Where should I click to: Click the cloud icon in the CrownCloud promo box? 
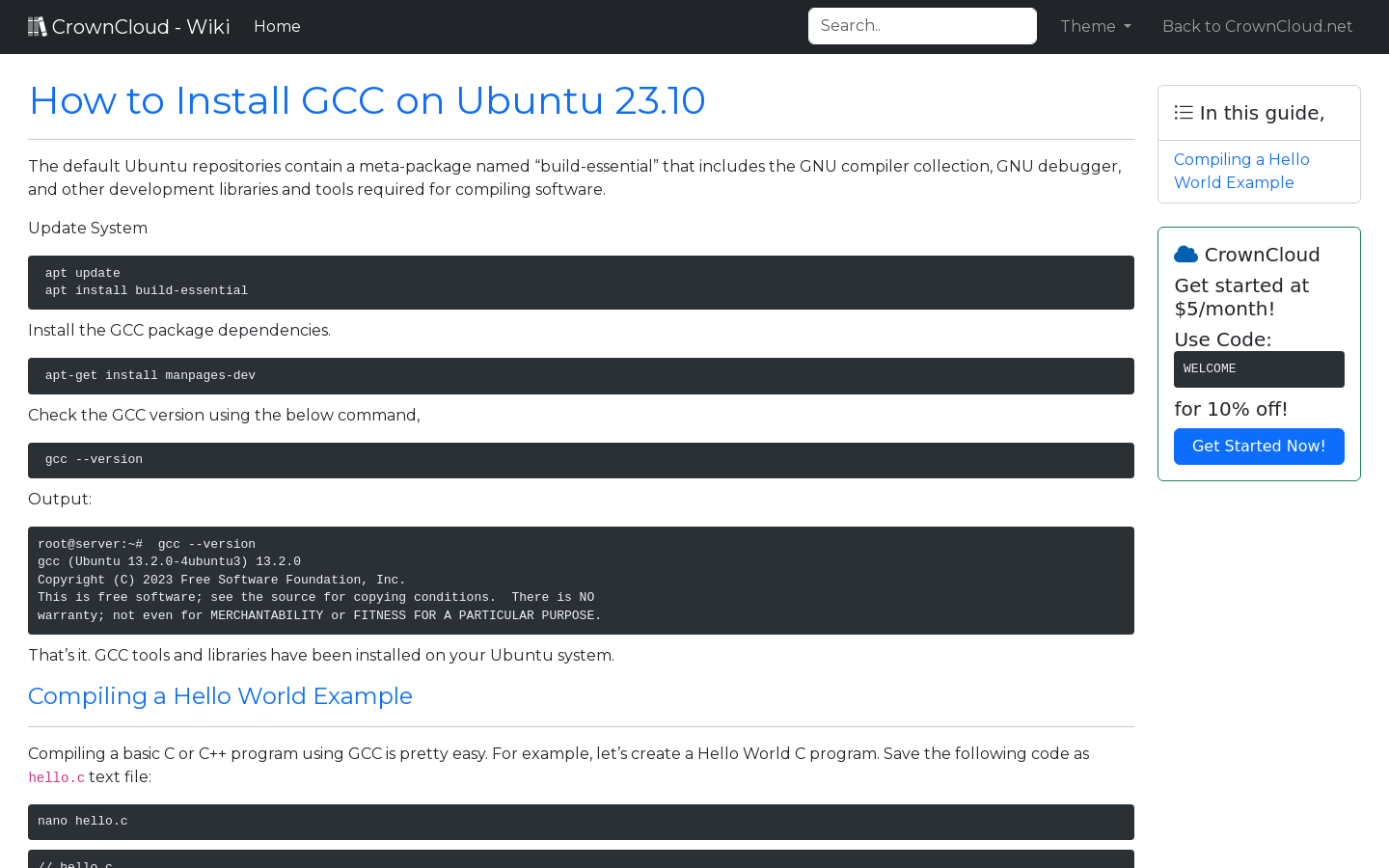coord(1185,254)
